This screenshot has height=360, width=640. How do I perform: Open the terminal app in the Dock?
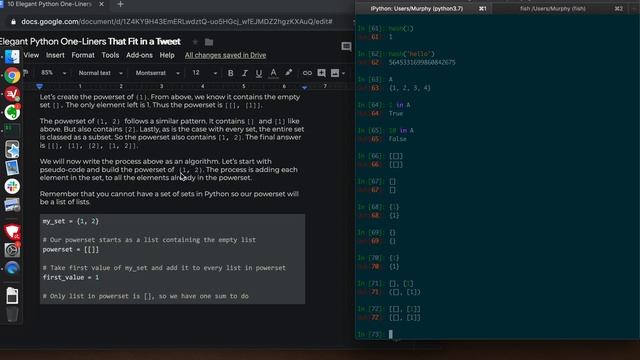click(x=12, y=131)
